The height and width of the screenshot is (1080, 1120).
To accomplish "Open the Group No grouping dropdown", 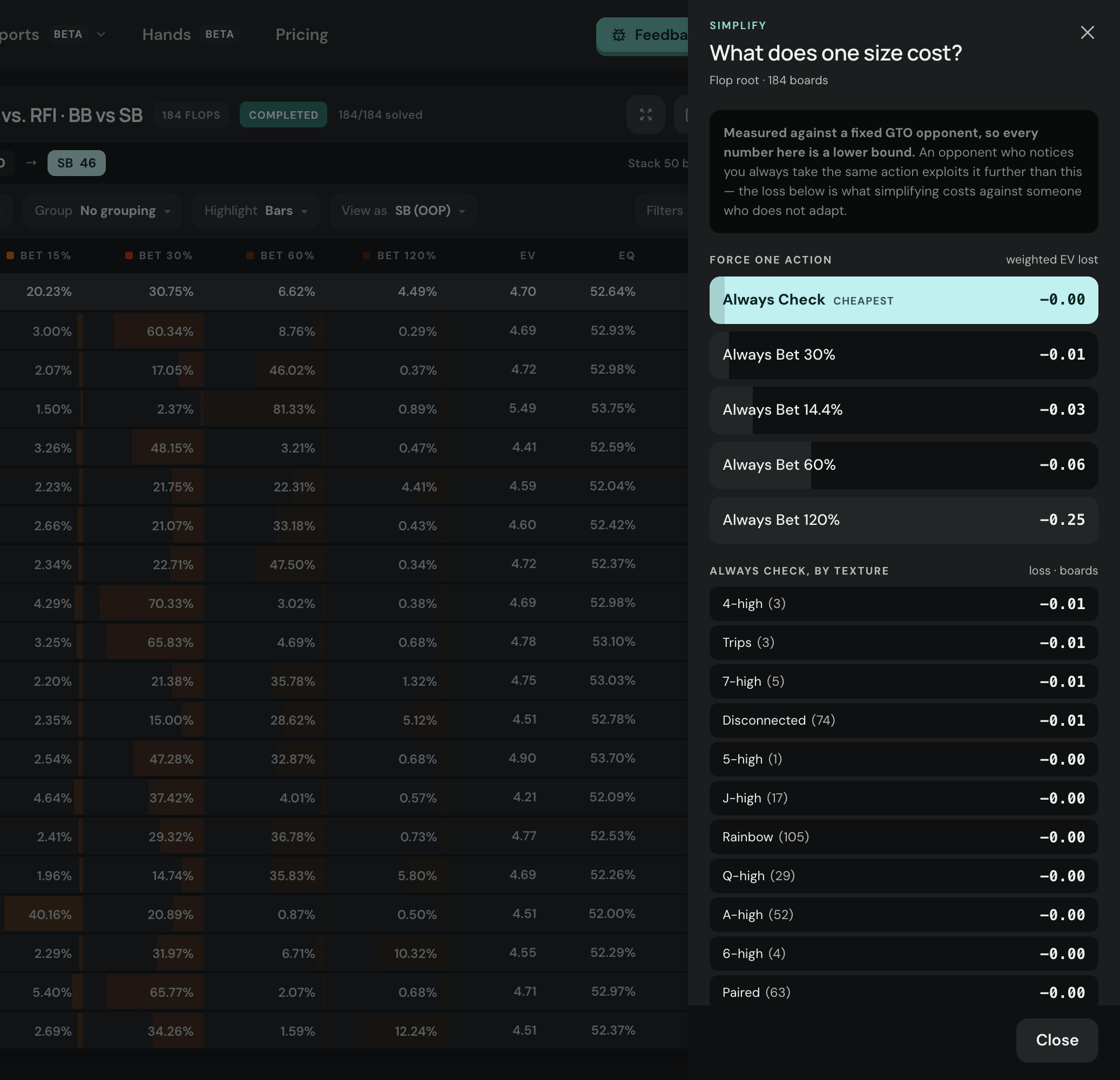I will tap(102, 211).
